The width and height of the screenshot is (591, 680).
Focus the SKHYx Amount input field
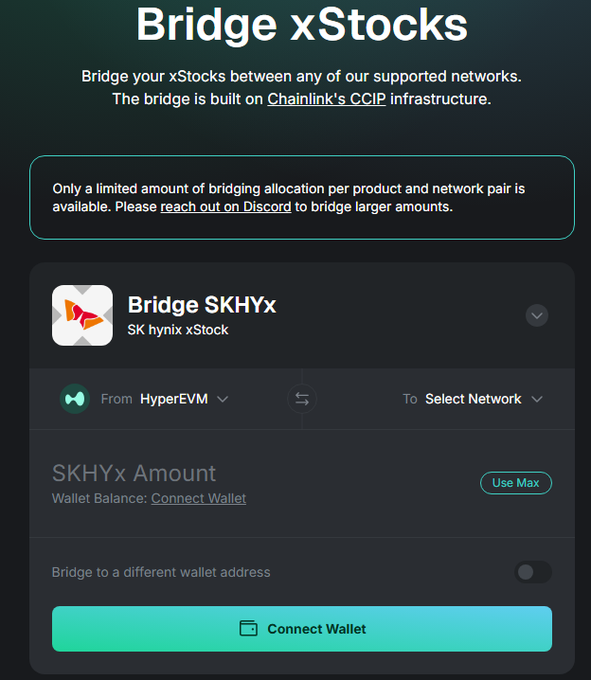pos(134,473)
